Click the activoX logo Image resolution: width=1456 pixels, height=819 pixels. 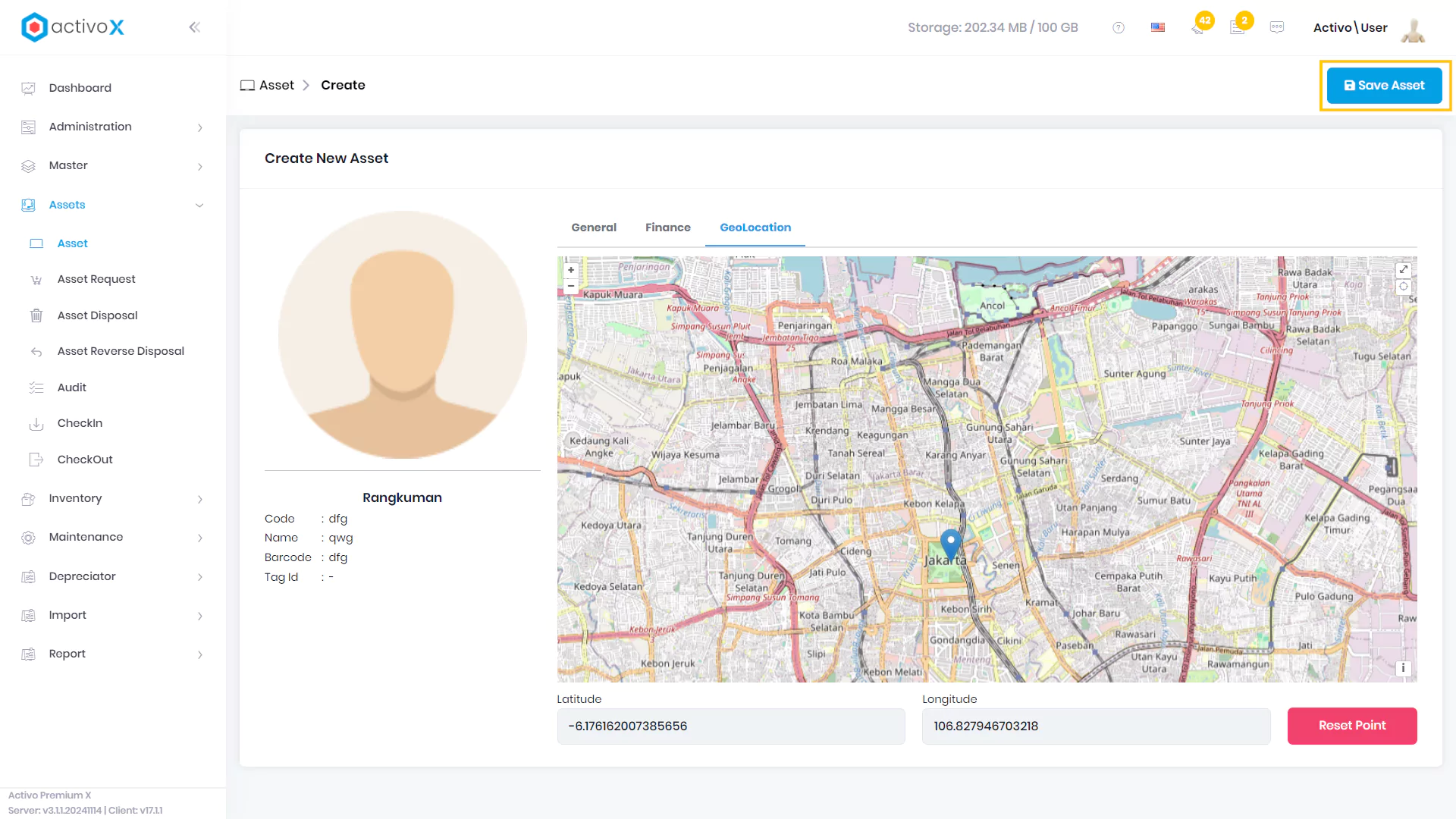(x=73, y=27)
